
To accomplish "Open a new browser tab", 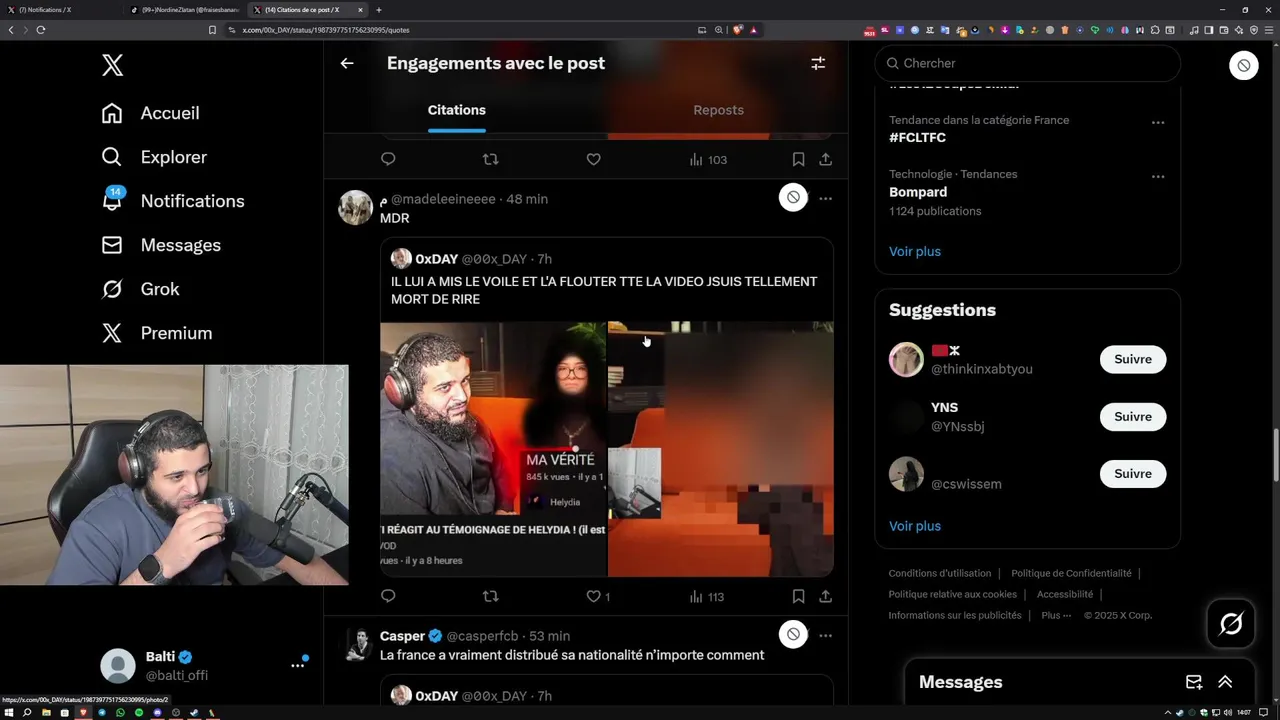I will (379, 10).
